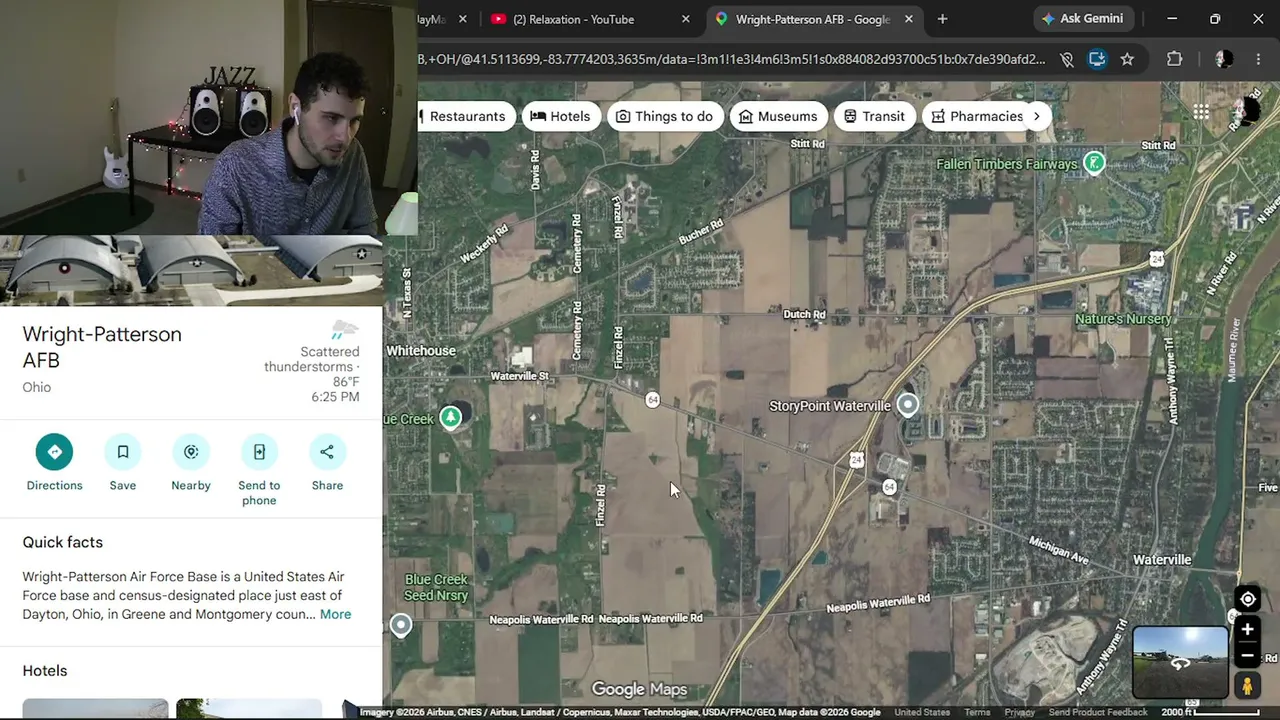
Task: Search nearby using the Nearby icon
Action: (x=191, y=452)
